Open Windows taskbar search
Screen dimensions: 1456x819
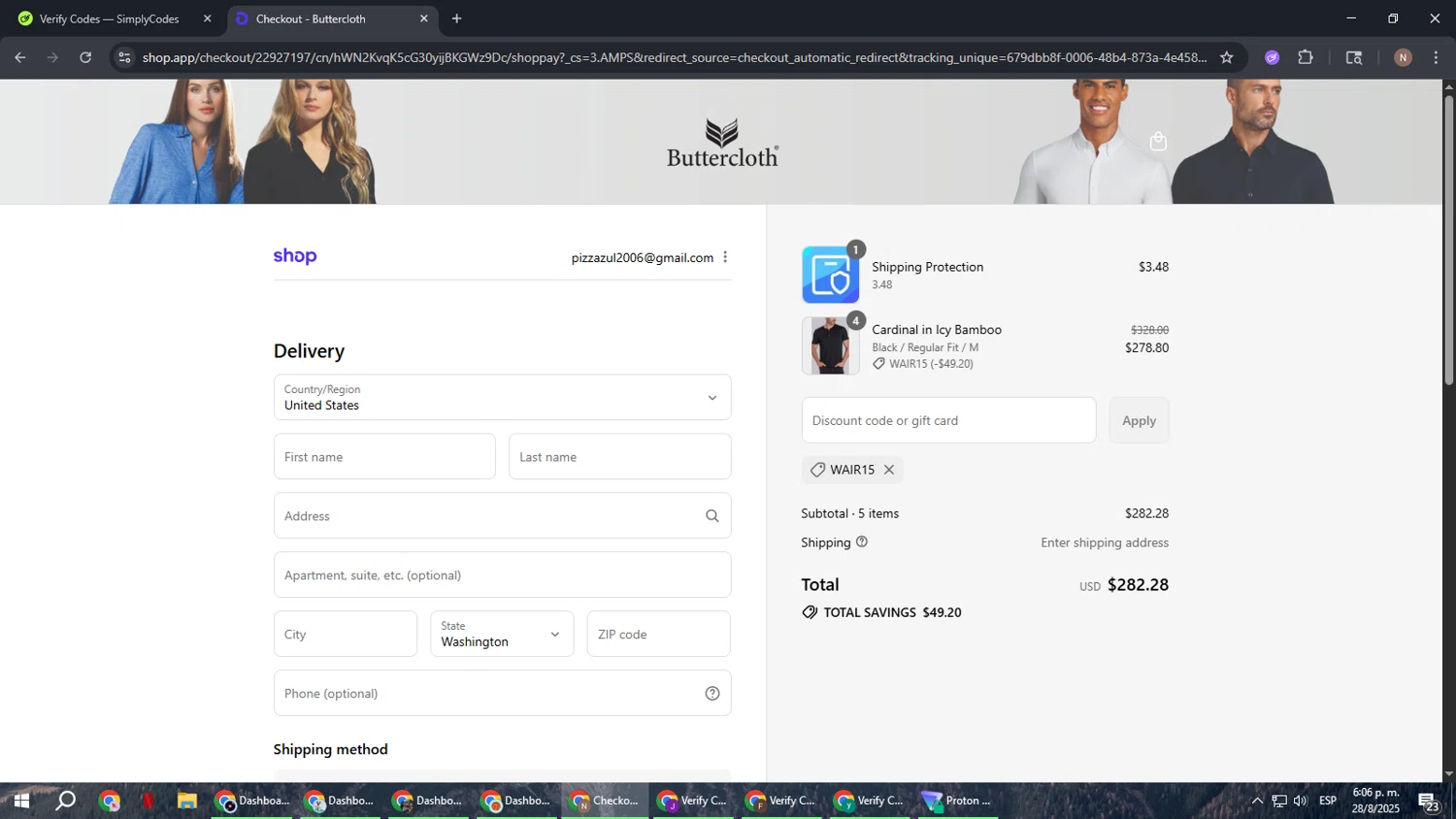click(65, 802)
